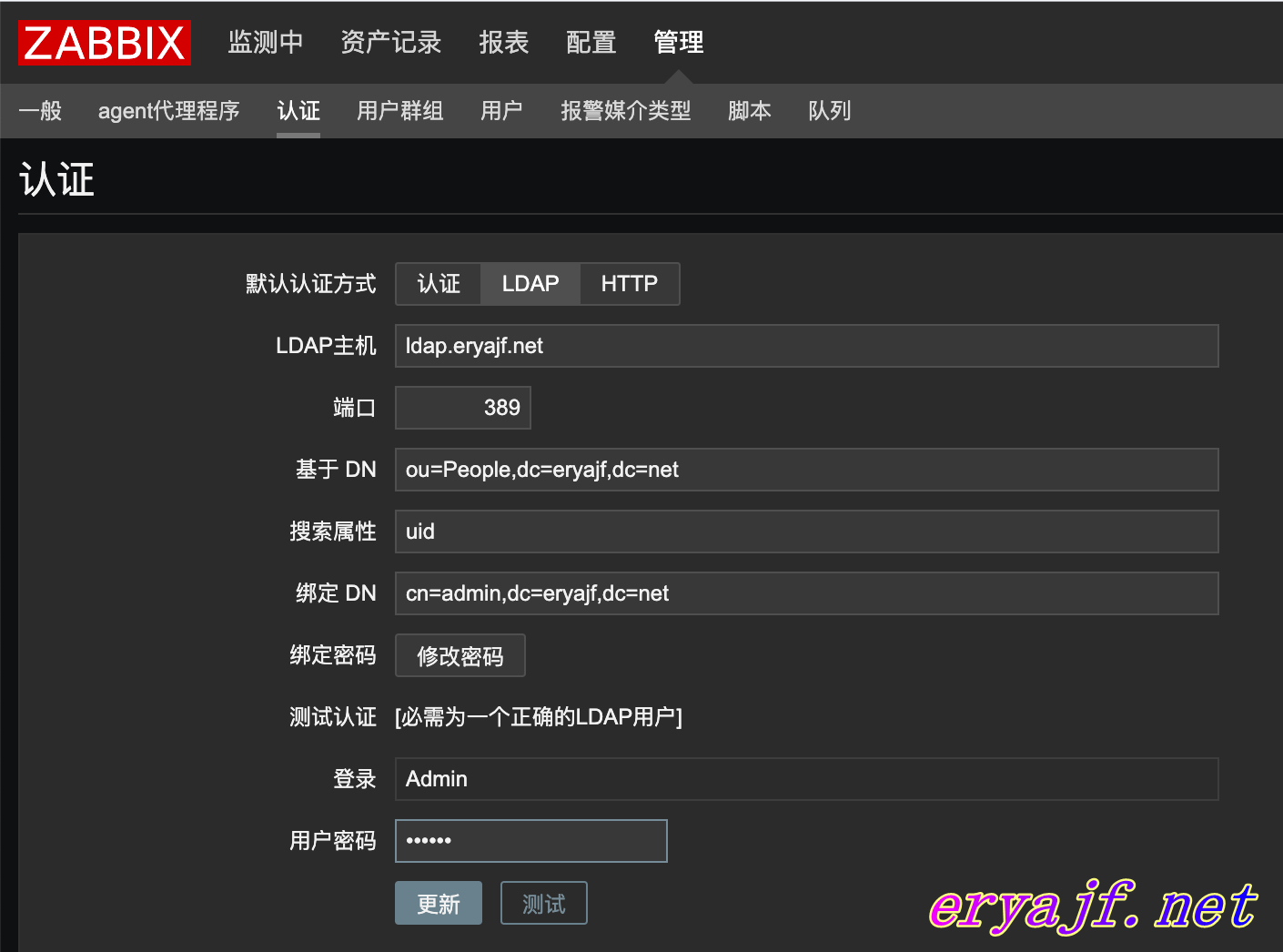Select the 认证 submenu tab
Screen dimensions: 1283x952
pos(298,111)
